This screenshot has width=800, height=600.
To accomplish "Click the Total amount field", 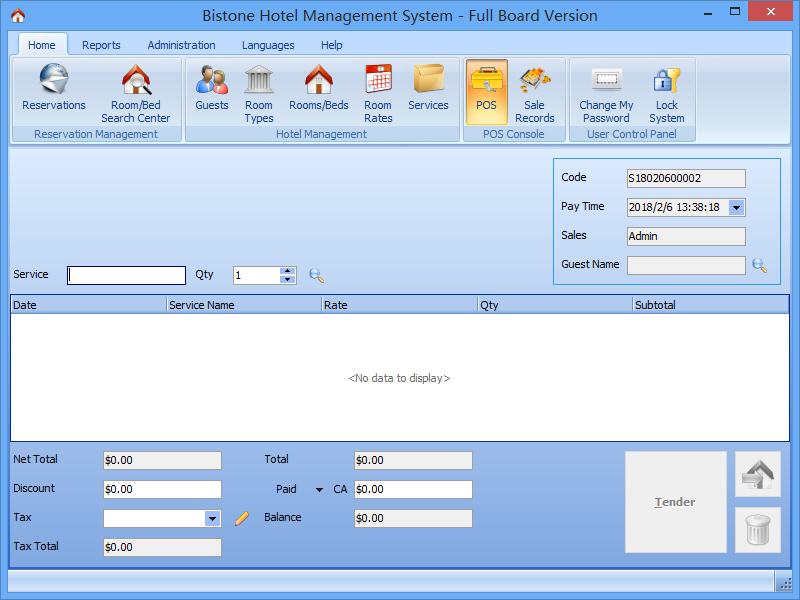I will [413, 460].
